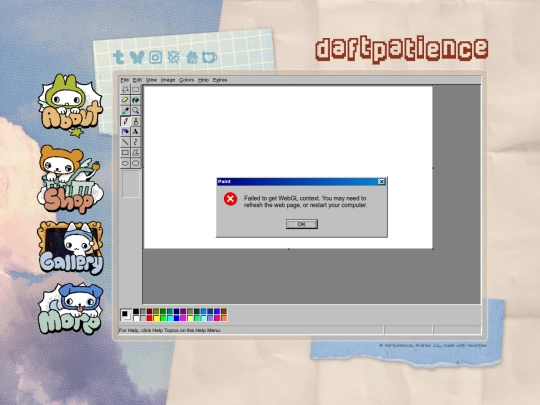Image resolution: width=540 pixels, height=405 pixels.
Task: Select the Magnifier tool
Action: (x=136, y=111)
